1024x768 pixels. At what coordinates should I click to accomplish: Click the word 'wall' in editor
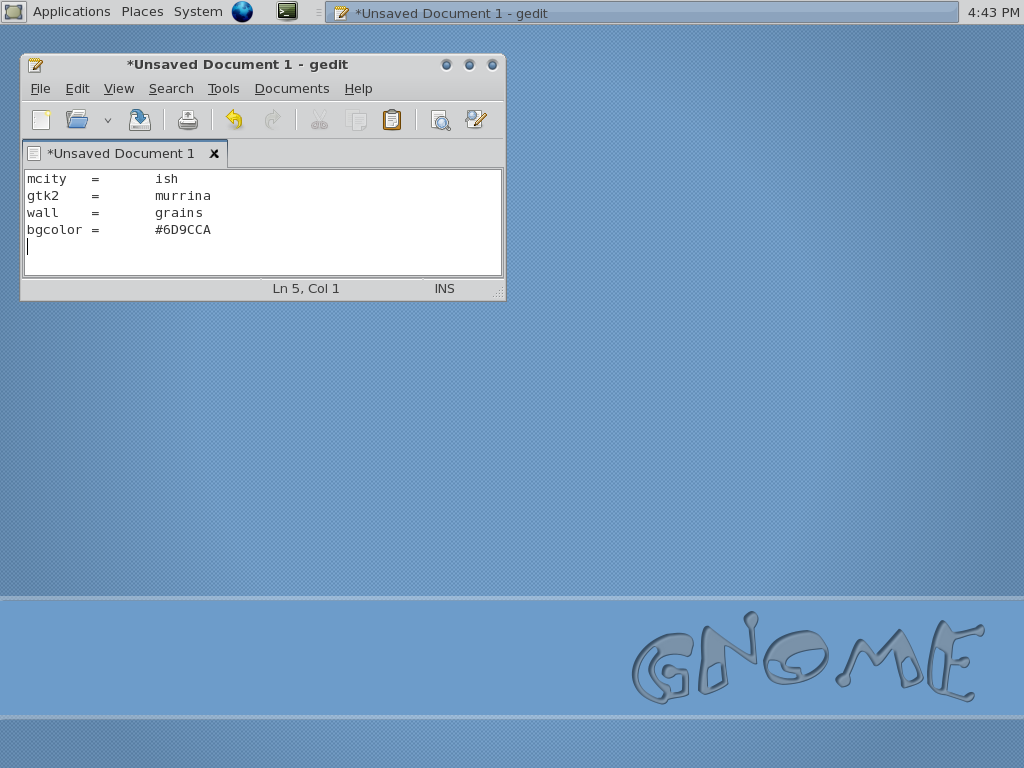coord(42,213)
